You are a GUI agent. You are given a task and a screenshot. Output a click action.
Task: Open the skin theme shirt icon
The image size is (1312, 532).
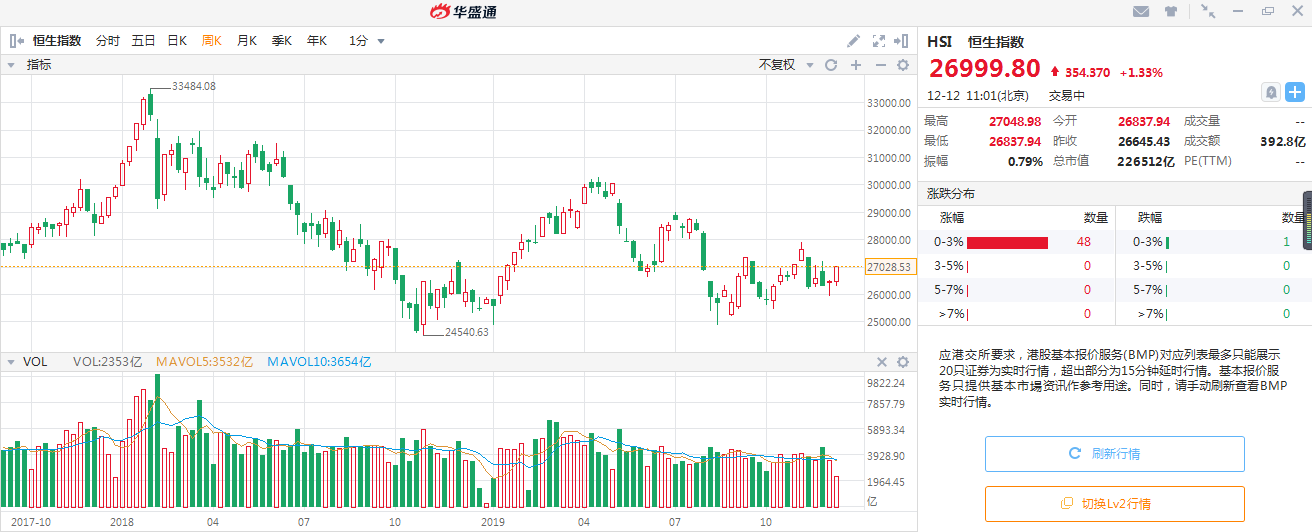1171,12
